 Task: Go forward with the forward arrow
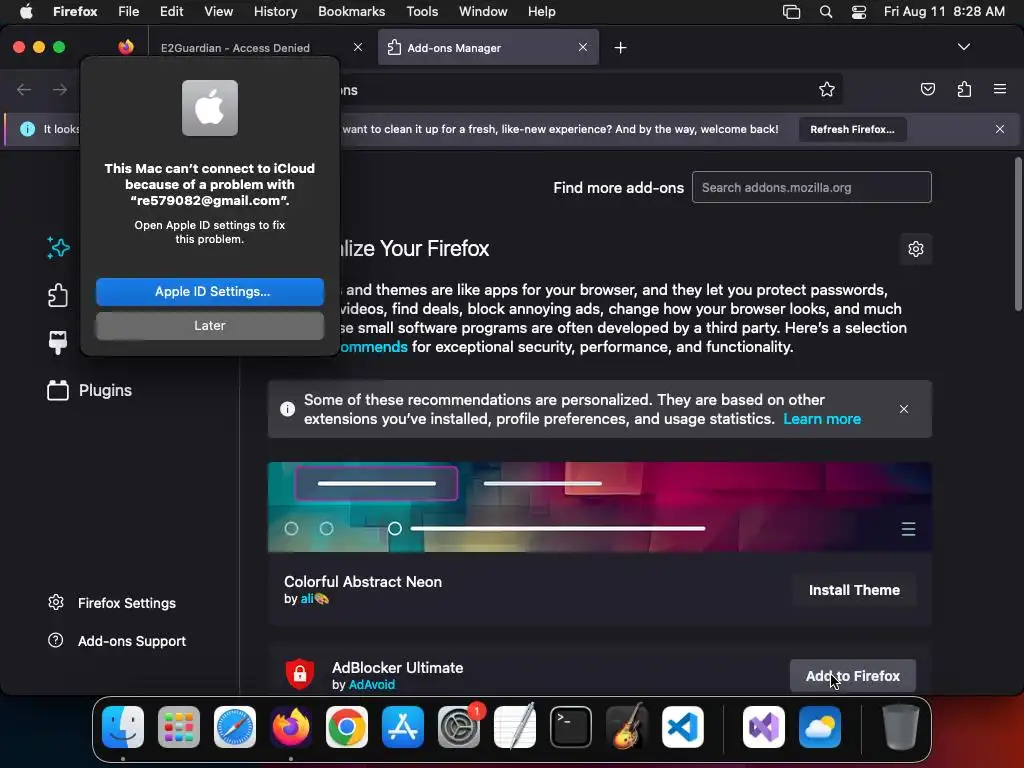coord(60,89)
